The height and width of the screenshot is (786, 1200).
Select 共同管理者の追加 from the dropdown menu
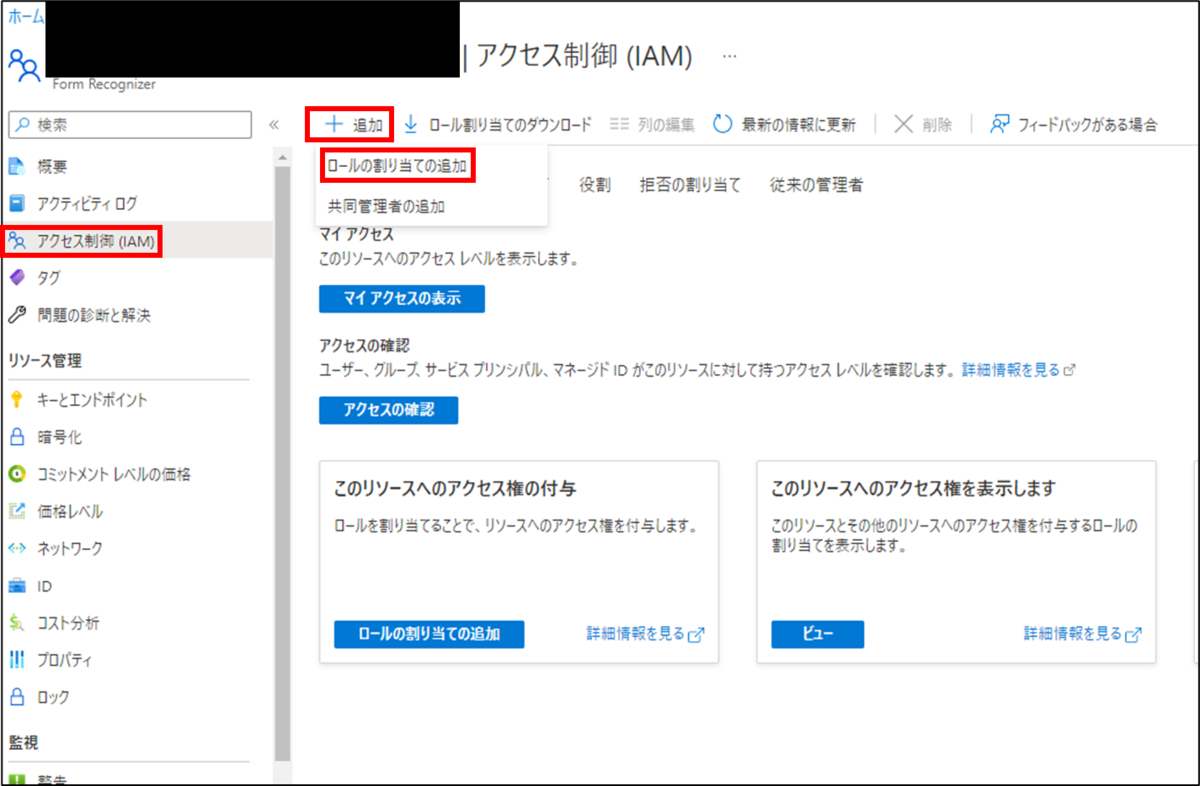(386, 207)
